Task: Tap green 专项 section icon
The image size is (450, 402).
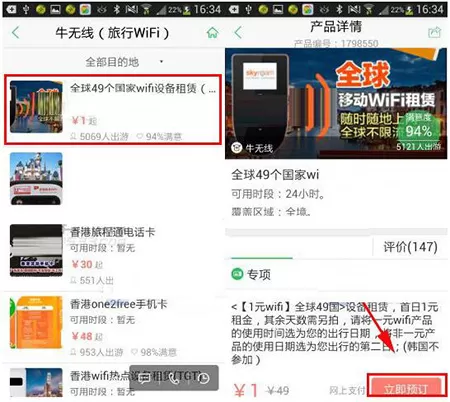Action: (x=237, y=274)
